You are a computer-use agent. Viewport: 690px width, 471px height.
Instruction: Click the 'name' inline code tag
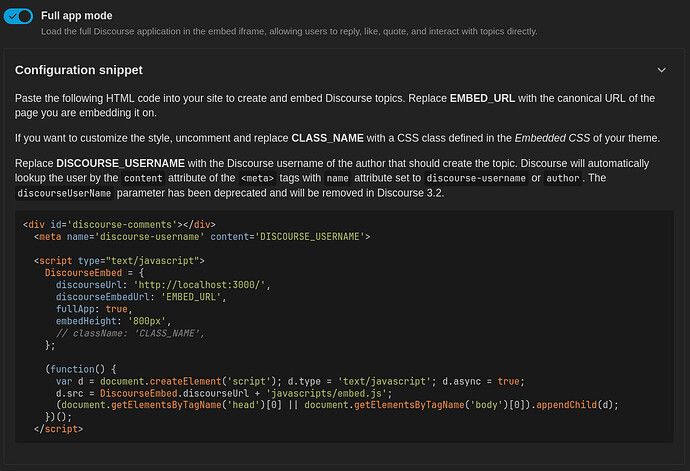point(338,178)
